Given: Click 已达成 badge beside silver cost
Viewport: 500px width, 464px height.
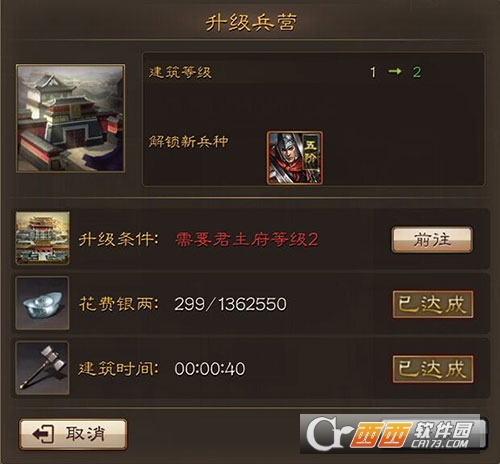Looking at the screenshot, I should coord(433,304).
